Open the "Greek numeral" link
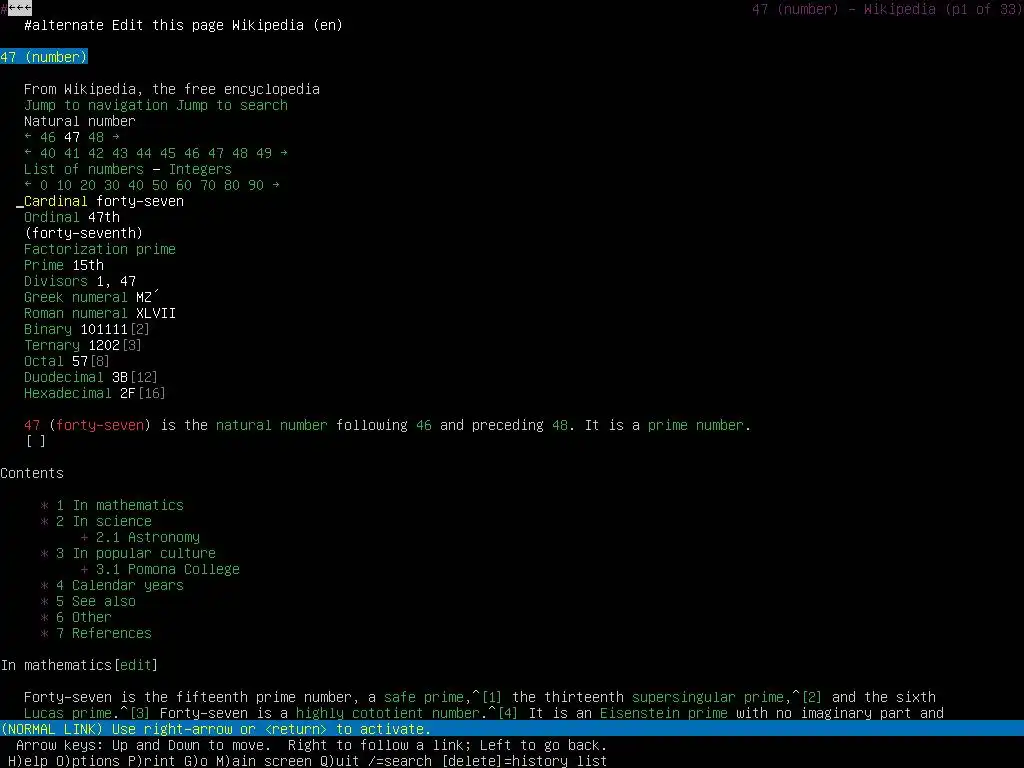This screenshot has width=1024, height=768. click(76, 297)
